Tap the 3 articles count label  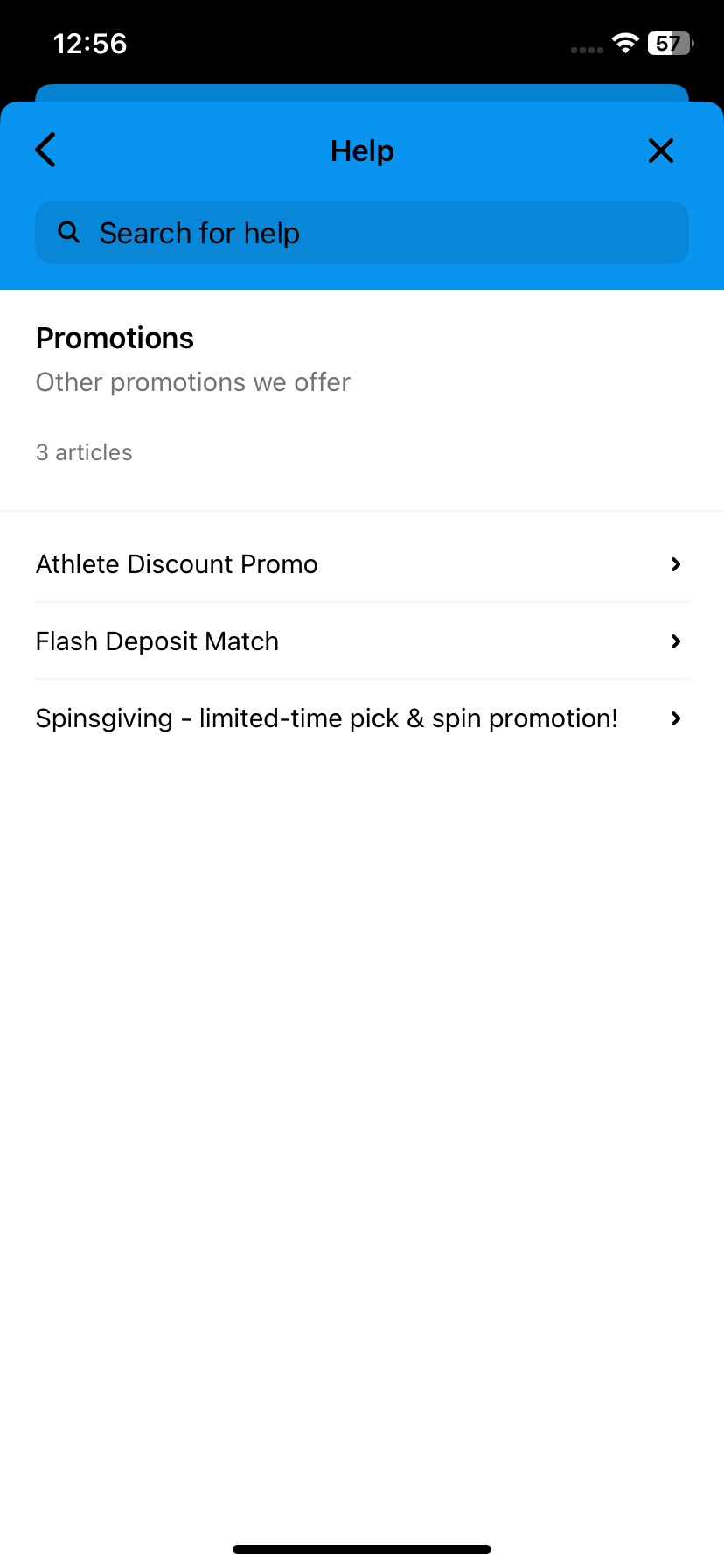tap(84, 452)
